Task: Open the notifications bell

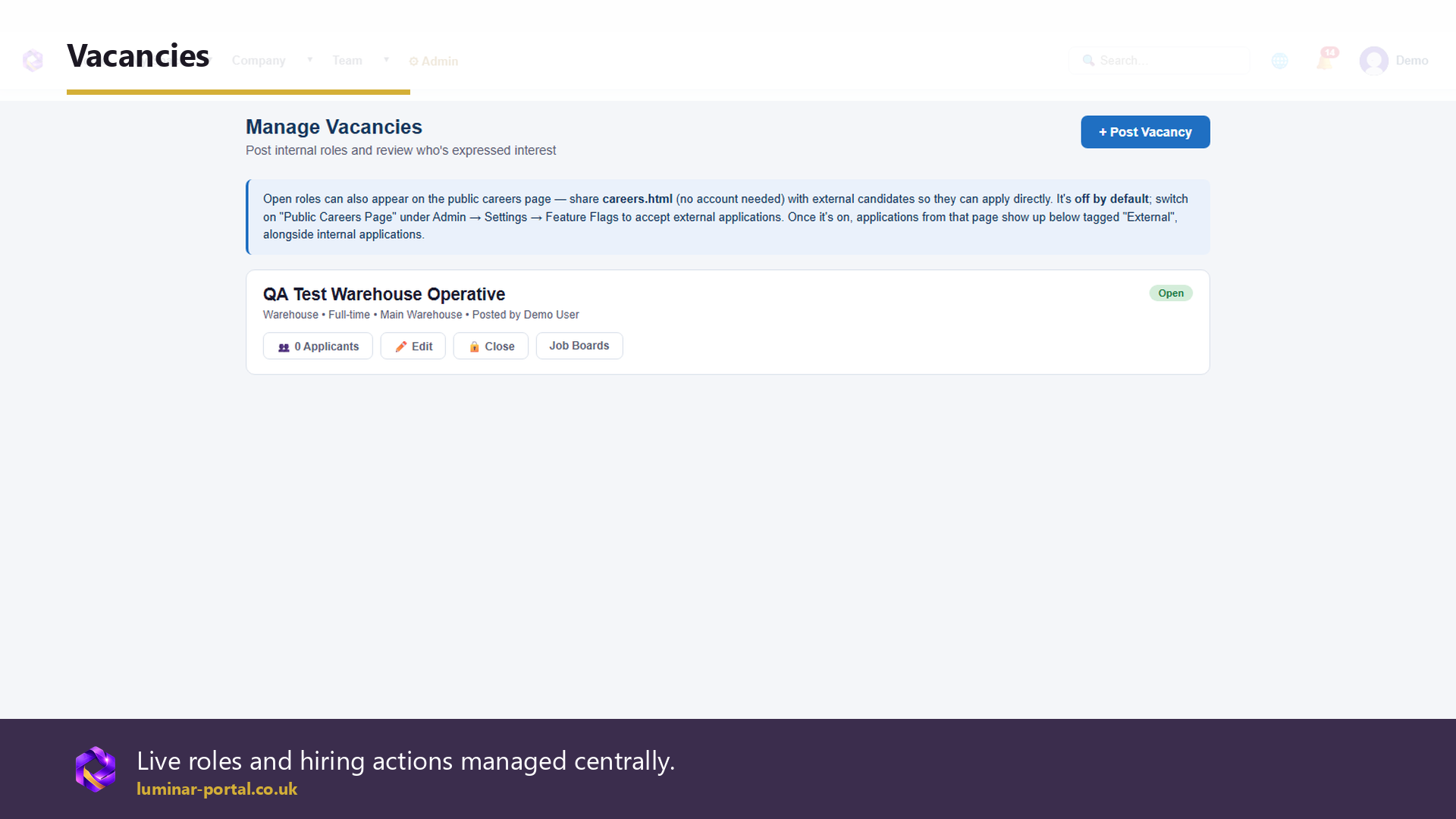Action: click(x=1326, y=59)
